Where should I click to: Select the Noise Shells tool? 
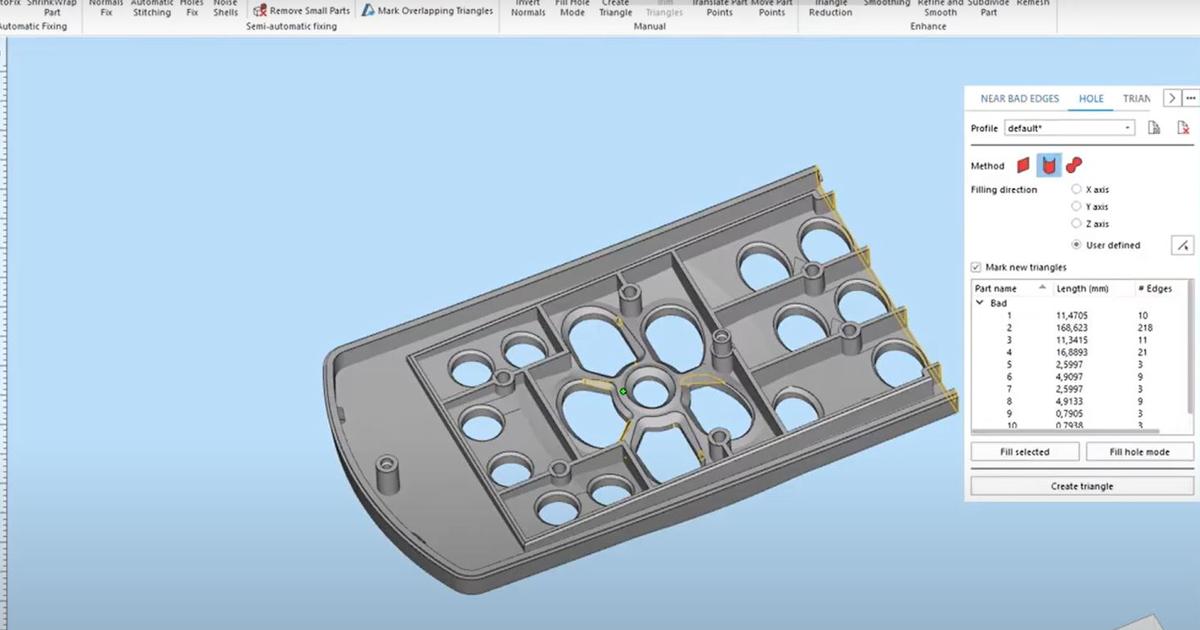click(225, 9)
